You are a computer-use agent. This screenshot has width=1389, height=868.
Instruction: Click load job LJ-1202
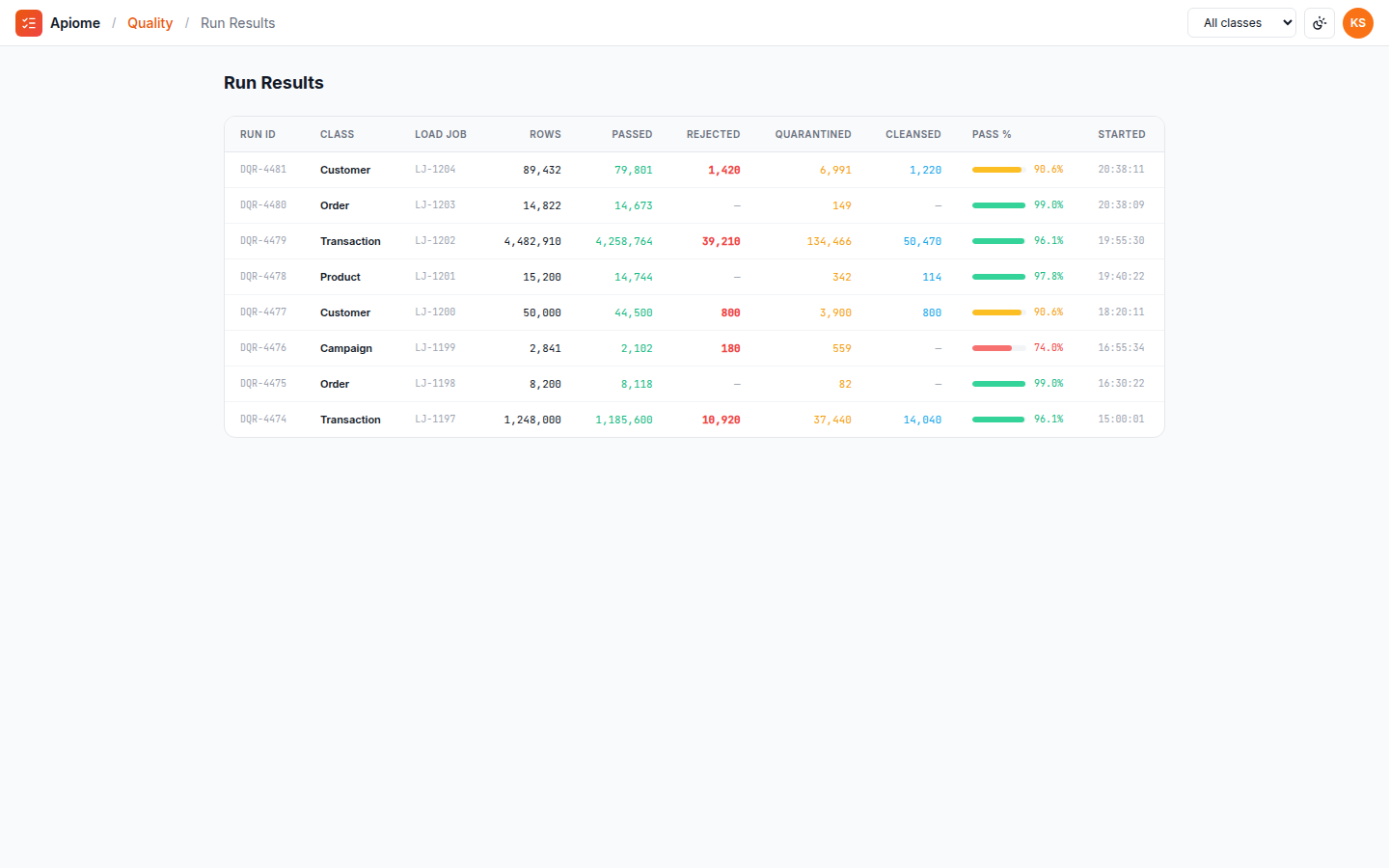coord(435,241)
